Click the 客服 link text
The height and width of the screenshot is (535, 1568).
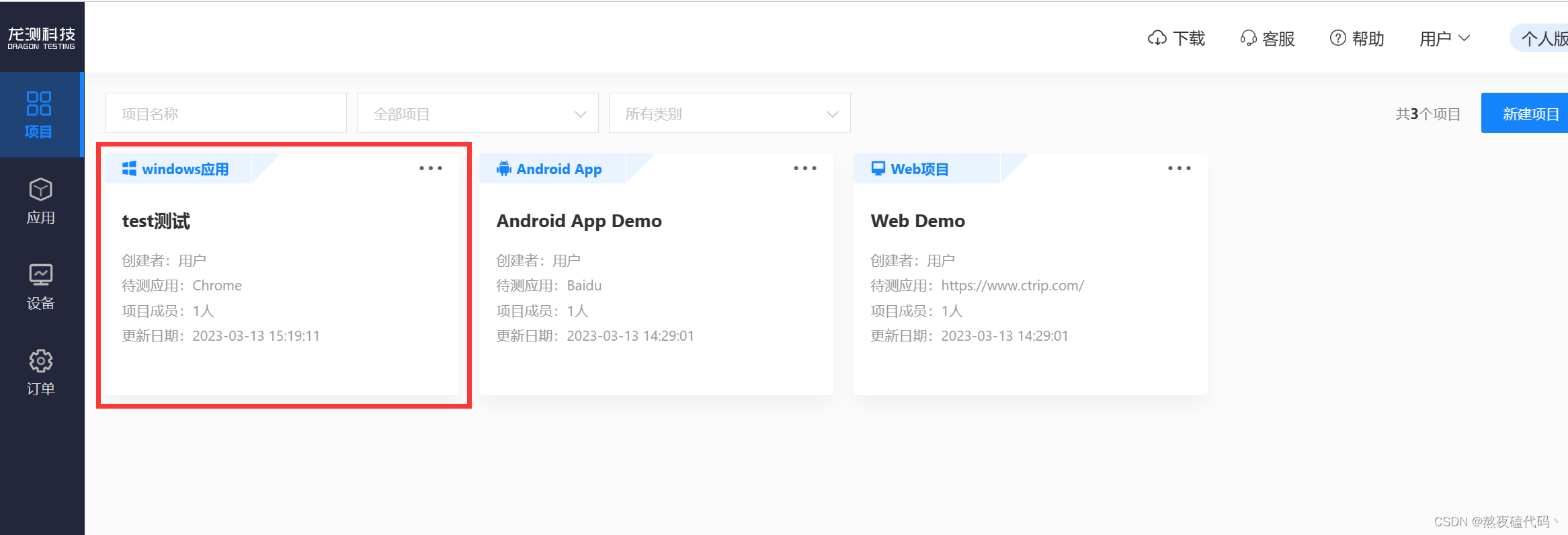pos(1279,38)
